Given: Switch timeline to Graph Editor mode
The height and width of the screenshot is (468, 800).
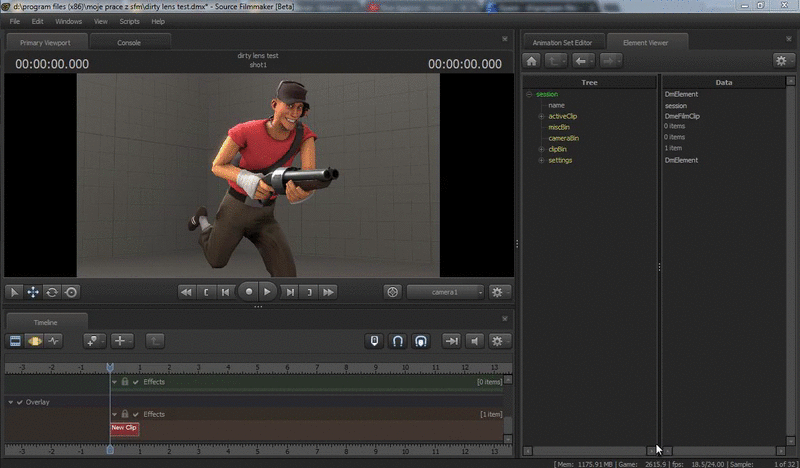Looking at the screenshot, I should [53, 341].
